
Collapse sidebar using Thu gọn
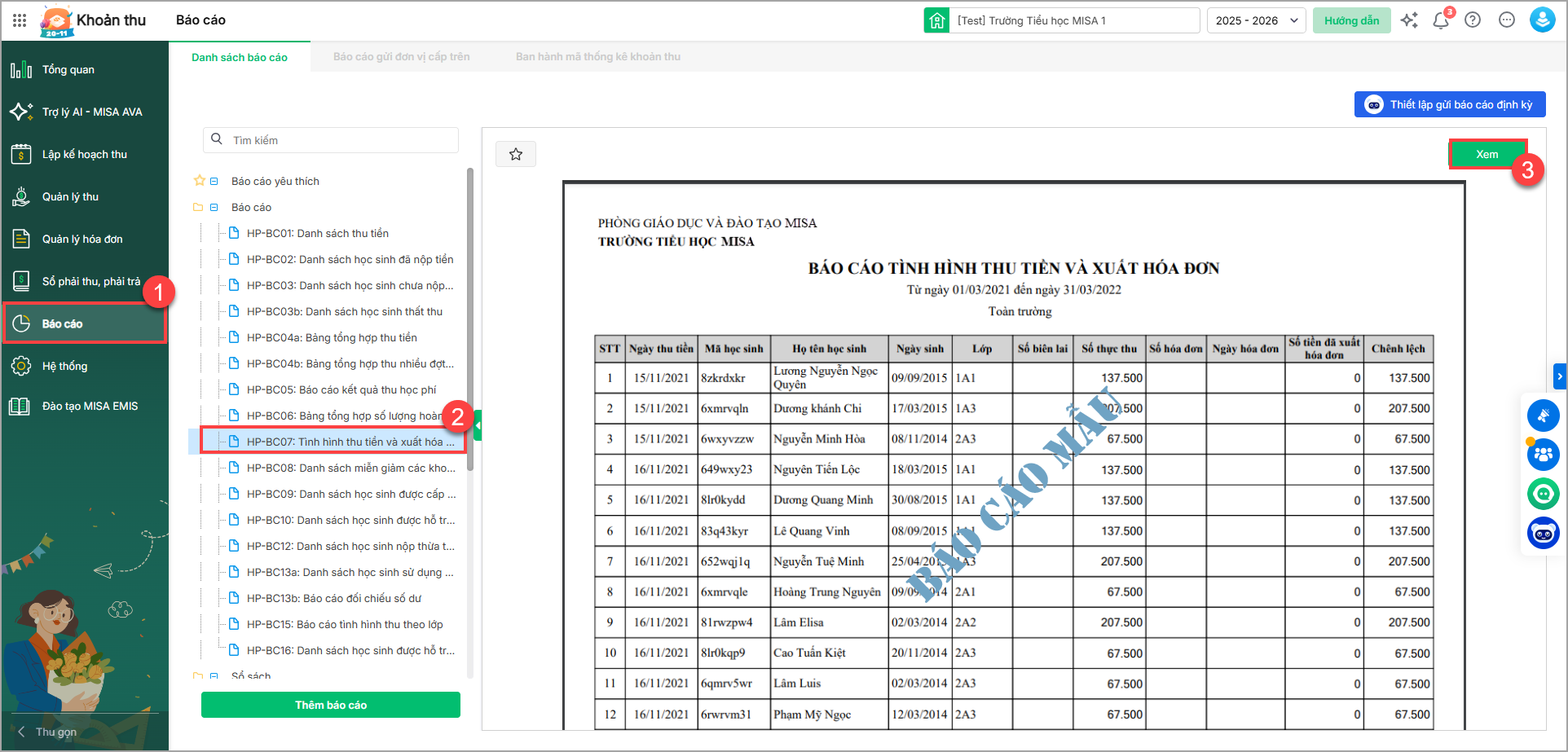pyautogui.click(x=49, y=732)
